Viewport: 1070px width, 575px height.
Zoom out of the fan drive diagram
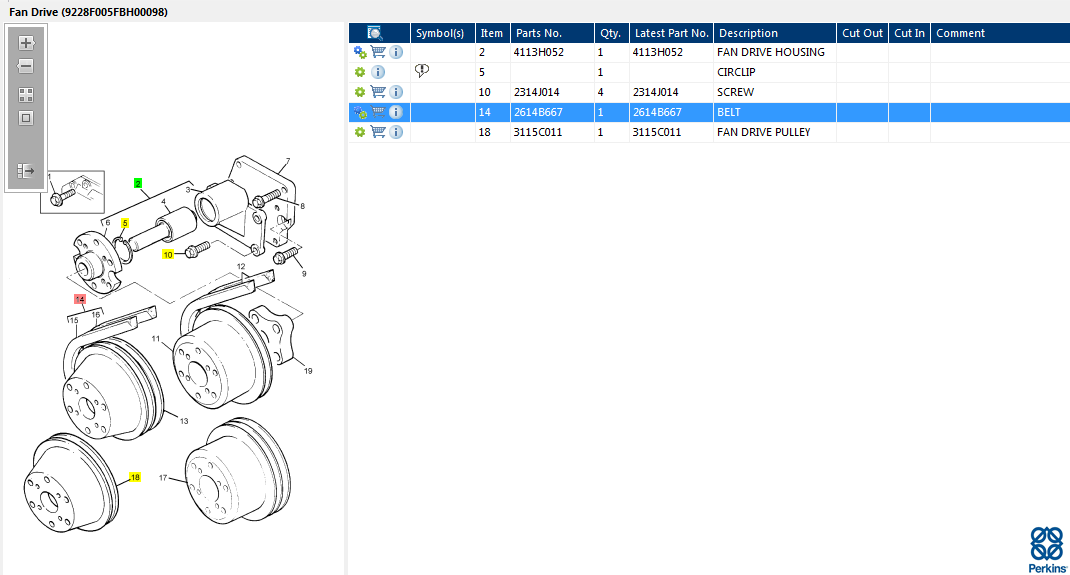tap(26, 66)
